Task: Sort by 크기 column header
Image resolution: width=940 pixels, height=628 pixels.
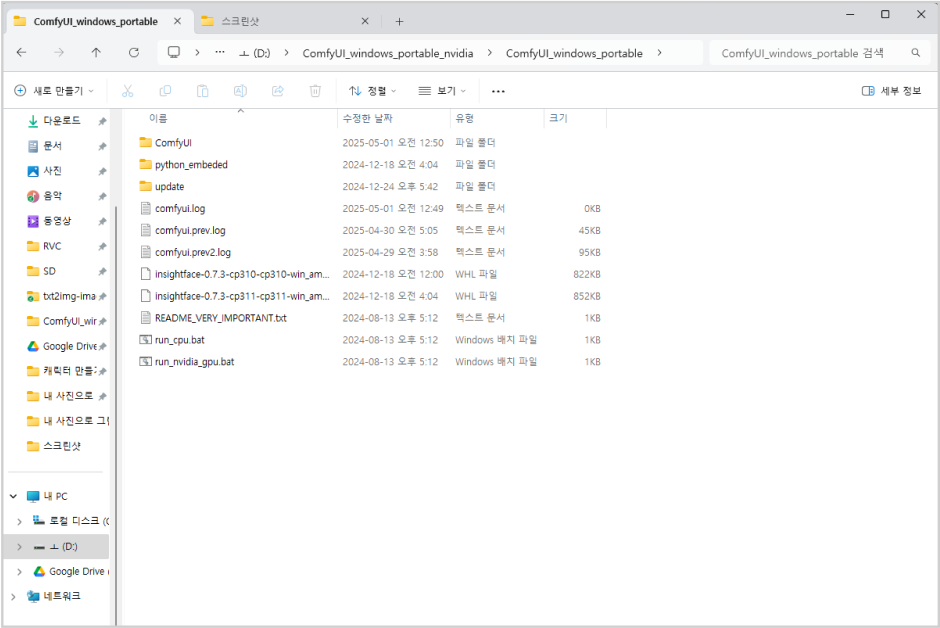Action: tap(558, 119)
